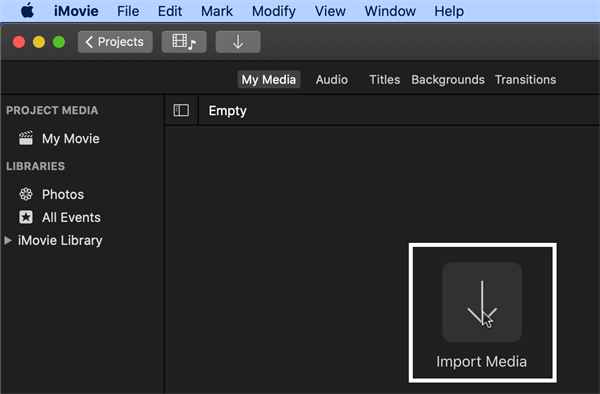This screenshot has height=394, width=600.
Task: Click the large Import Media arrow button
Action: coord(482,302)
